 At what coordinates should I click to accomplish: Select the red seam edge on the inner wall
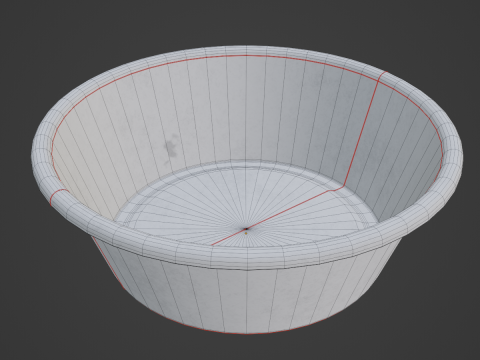coord(361,133)
